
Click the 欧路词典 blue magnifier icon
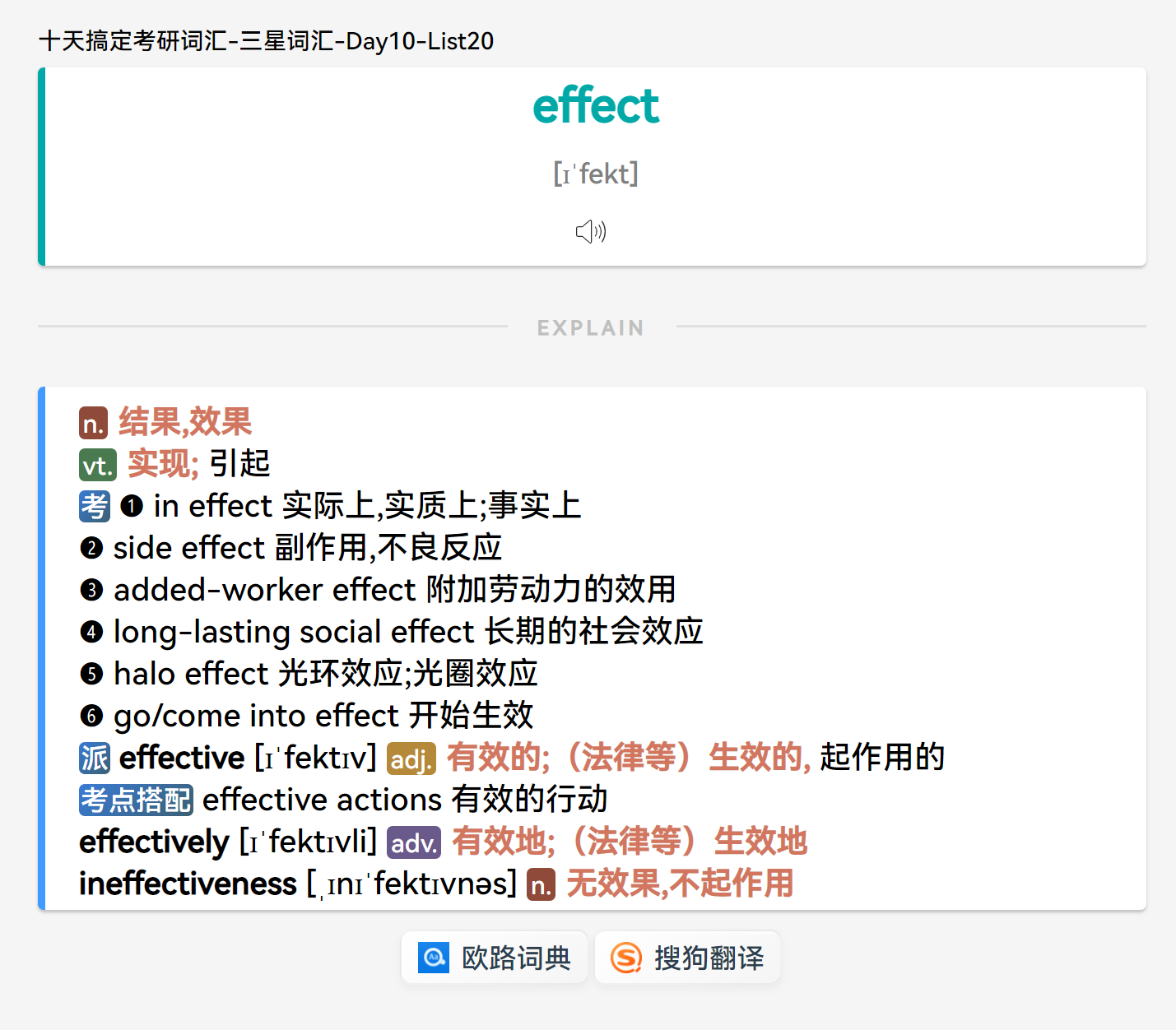[434, 958]
